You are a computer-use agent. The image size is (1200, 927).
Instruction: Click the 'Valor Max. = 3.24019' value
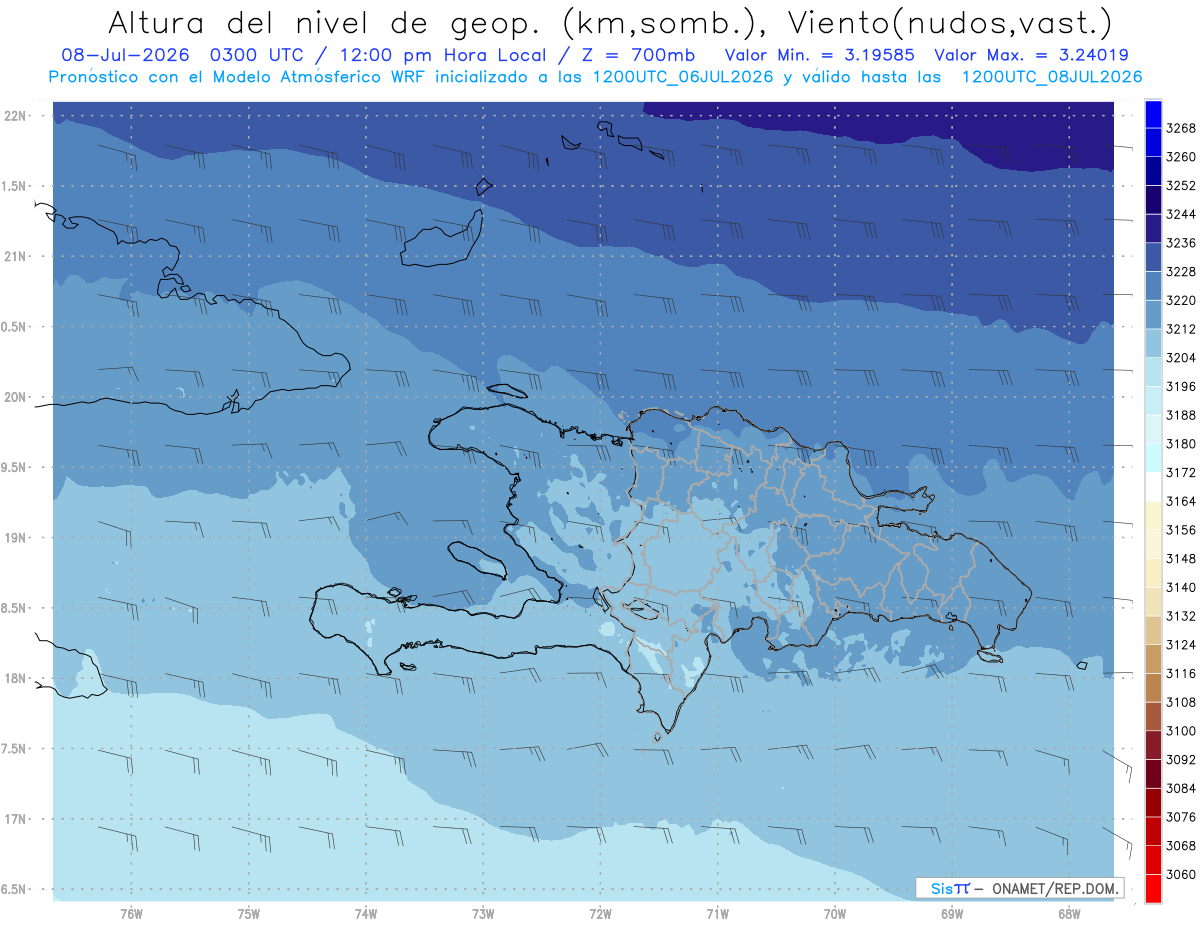(x=1030, y=56)
